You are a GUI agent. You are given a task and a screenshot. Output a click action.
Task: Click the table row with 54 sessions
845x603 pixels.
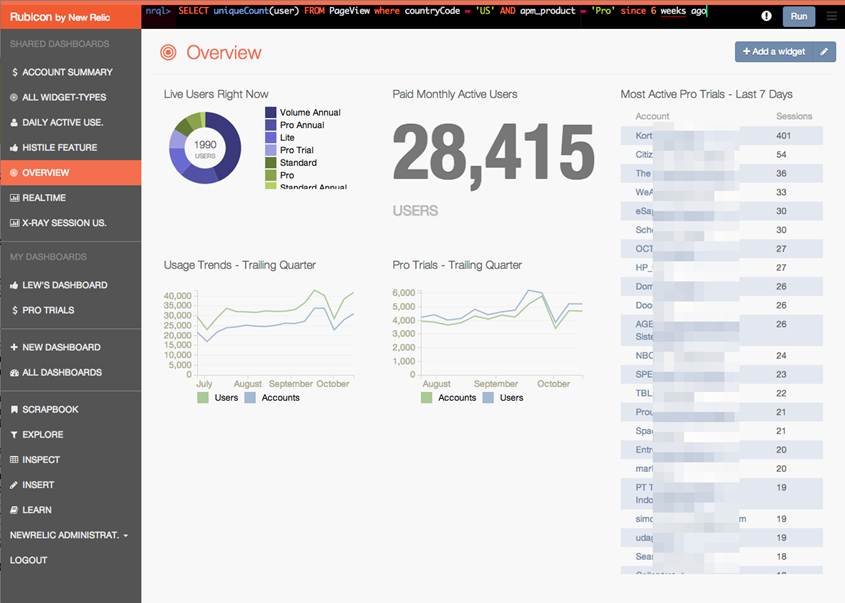click(722, 155)
